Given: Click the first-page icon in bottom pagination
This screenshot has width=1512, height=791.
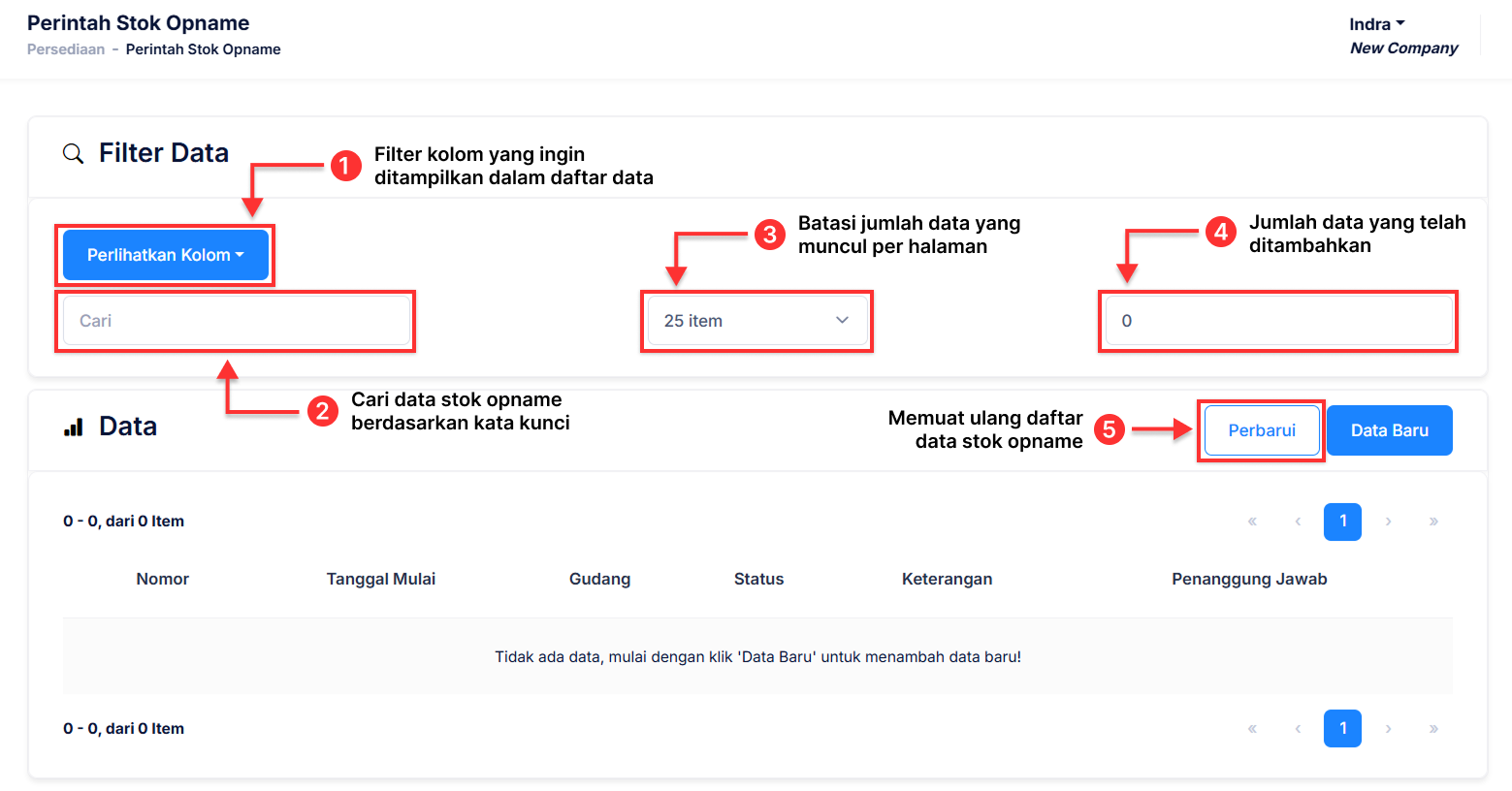Looking at the screenshot, I should click(x=1252, y=728).
